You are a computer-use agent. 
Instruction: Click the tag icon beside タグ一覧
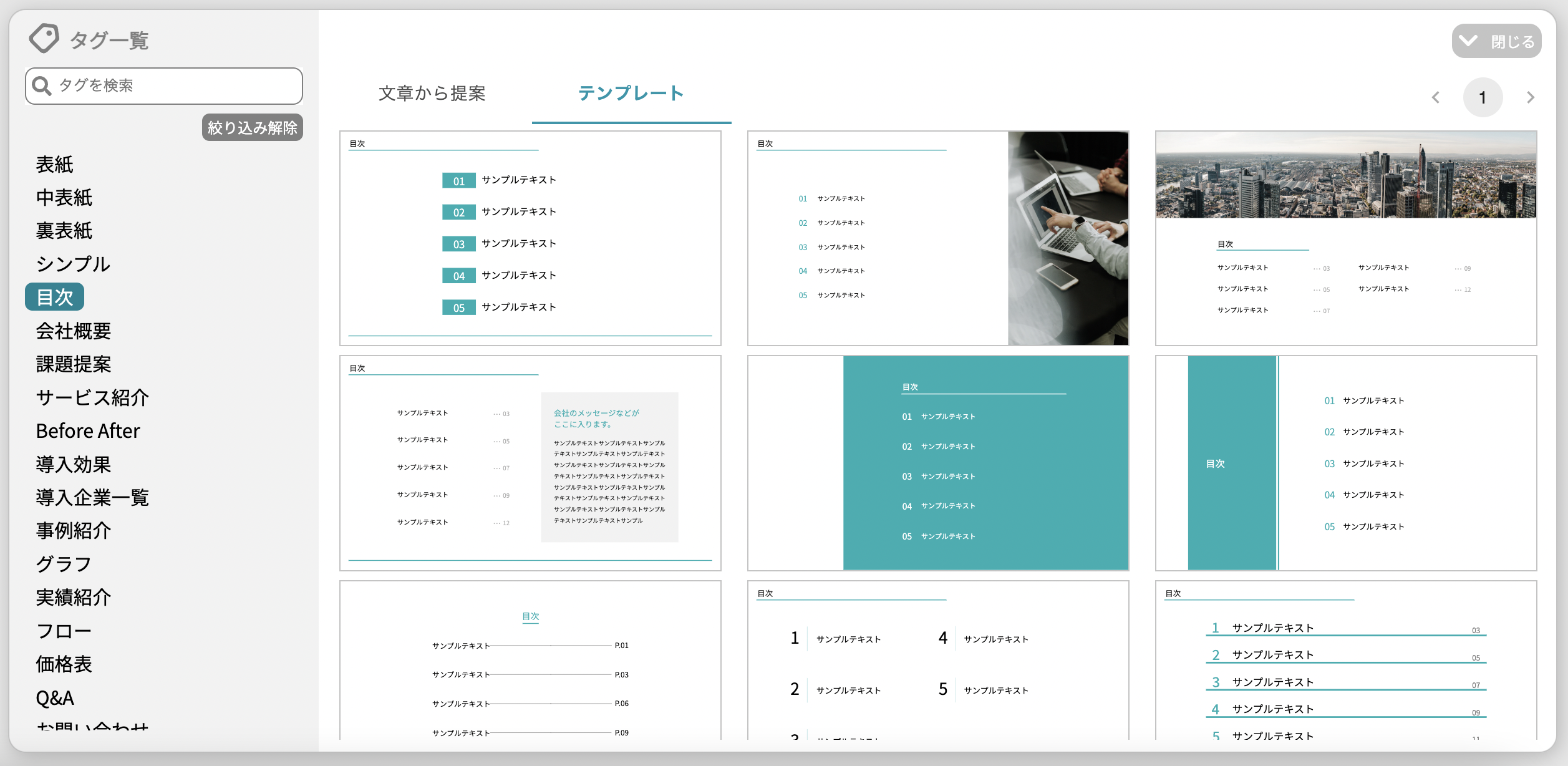click(x=44, y=39)
